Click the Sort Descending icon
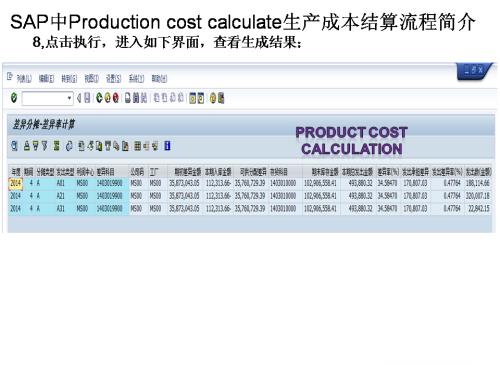Image resolution: width=500 pixels, height=365 pixels. (36, 146)
